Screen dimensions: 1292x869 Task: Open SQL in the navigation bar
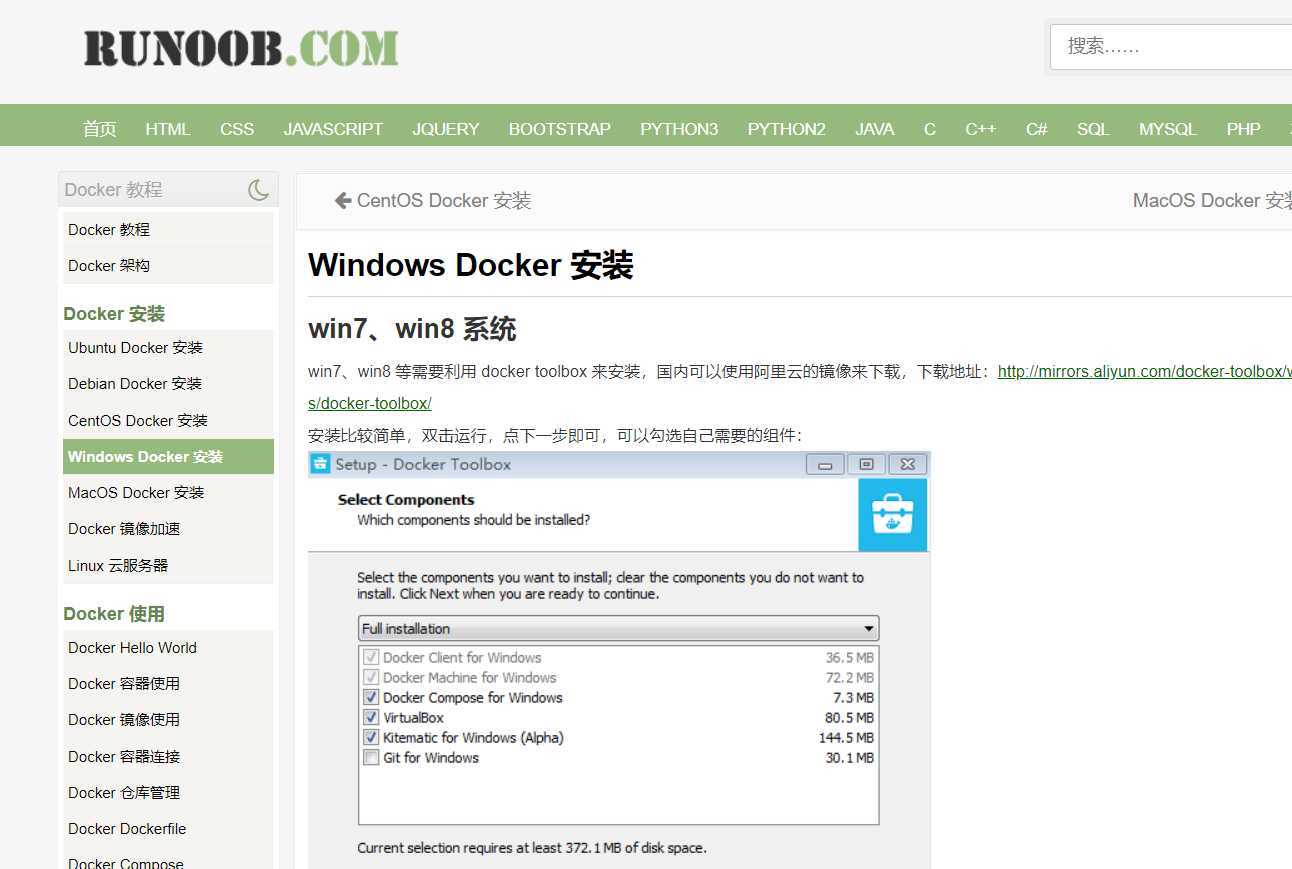click(1093, 129)
